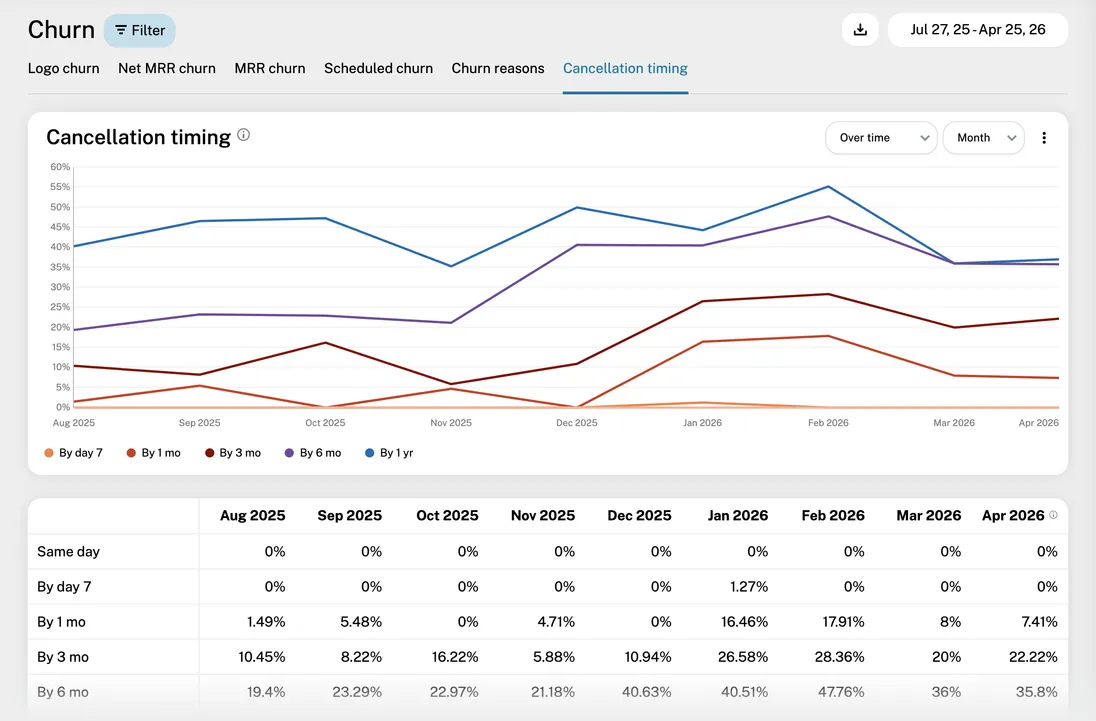Image resolution: width=1096 pixels, height=721 pixels.
Task: Click the Jan 2026 column header
Action: click(737, 516)
